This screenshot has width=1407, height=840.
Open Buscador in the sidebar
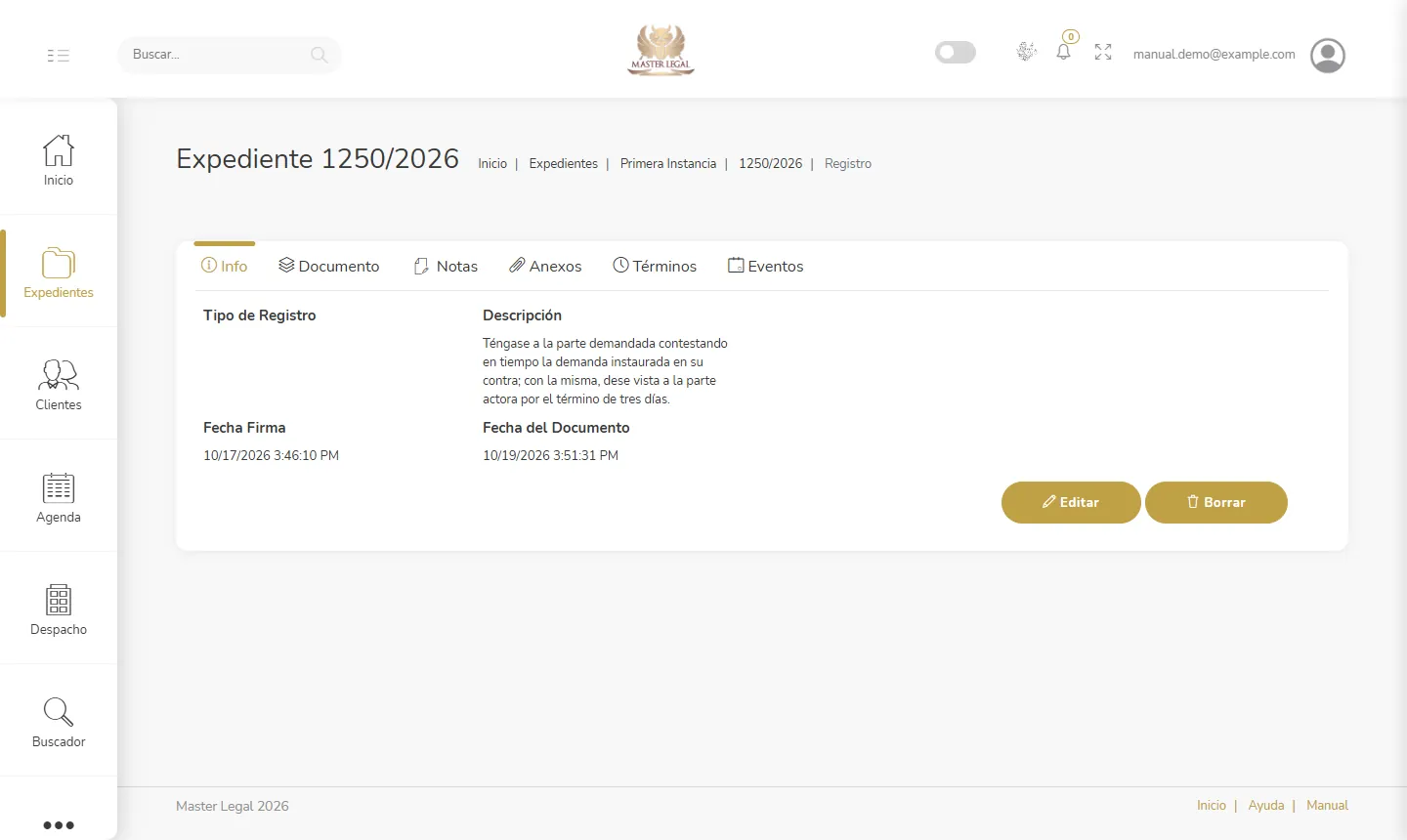pyautogui.click(x=59, y=722)
